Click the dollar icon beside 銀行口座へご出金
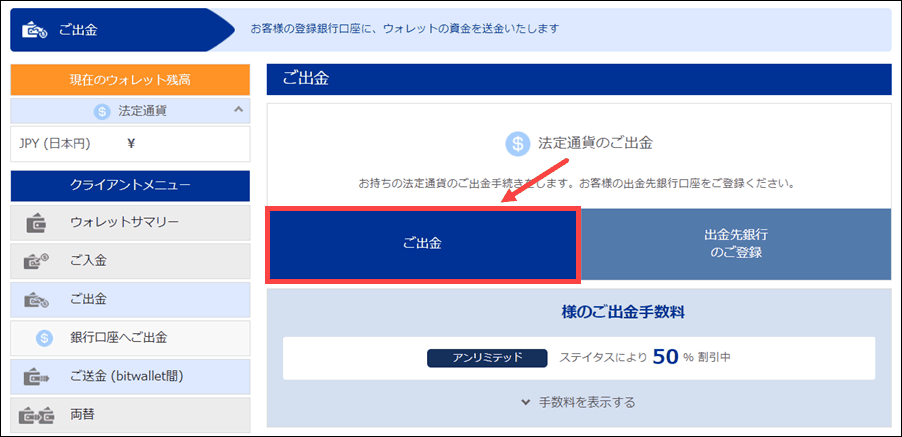This screenshot has height=437, width=902. 44,338
